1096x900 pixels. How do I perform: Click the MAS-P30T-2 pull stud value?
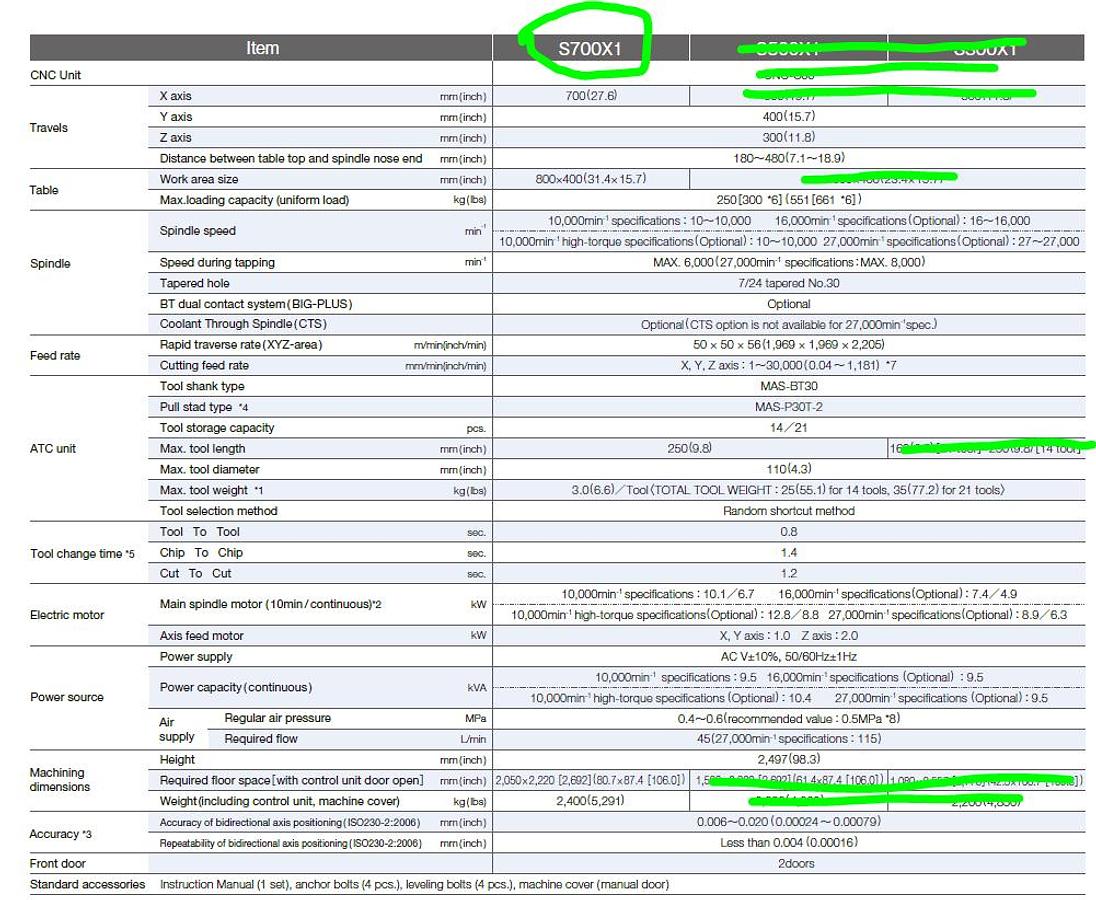tap(788, 407)
